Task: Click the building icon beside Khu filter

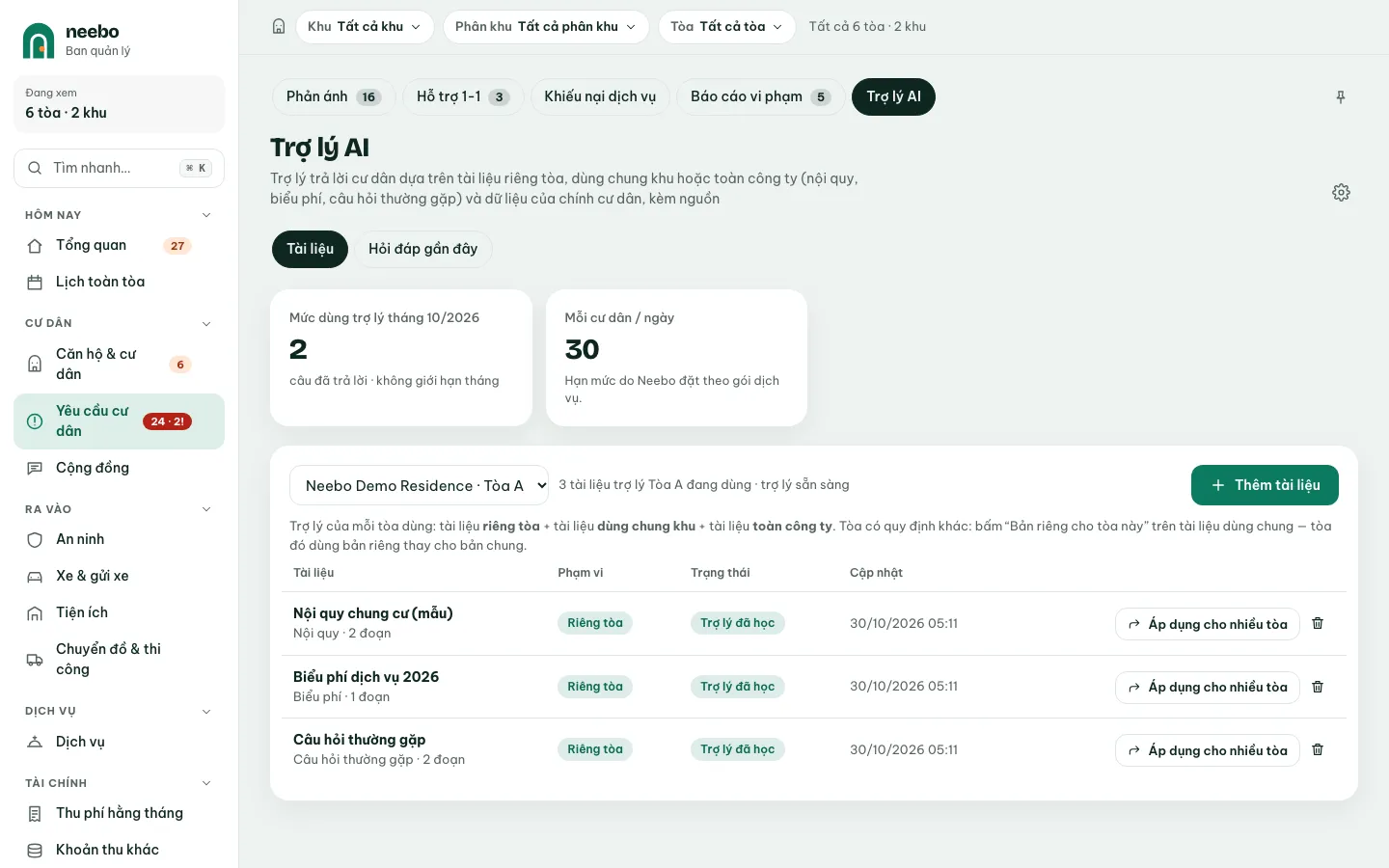Action: coord(279,27)
